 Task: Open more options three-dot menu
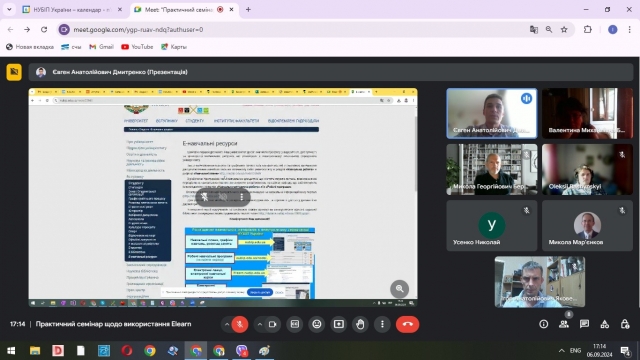[x=382, y=324]
